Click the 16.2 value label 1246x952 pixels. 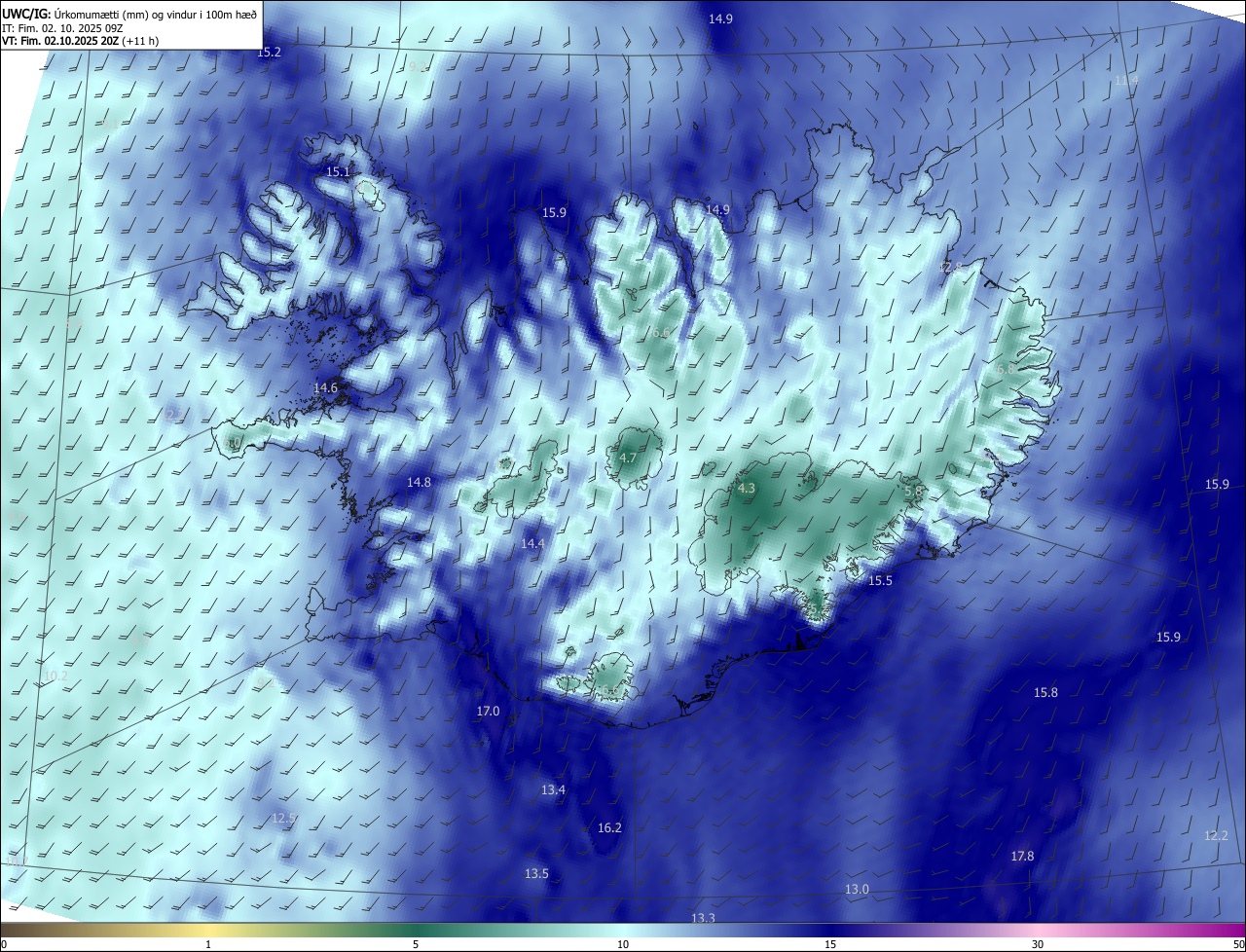pyautogui.click(x=609, y=827)
